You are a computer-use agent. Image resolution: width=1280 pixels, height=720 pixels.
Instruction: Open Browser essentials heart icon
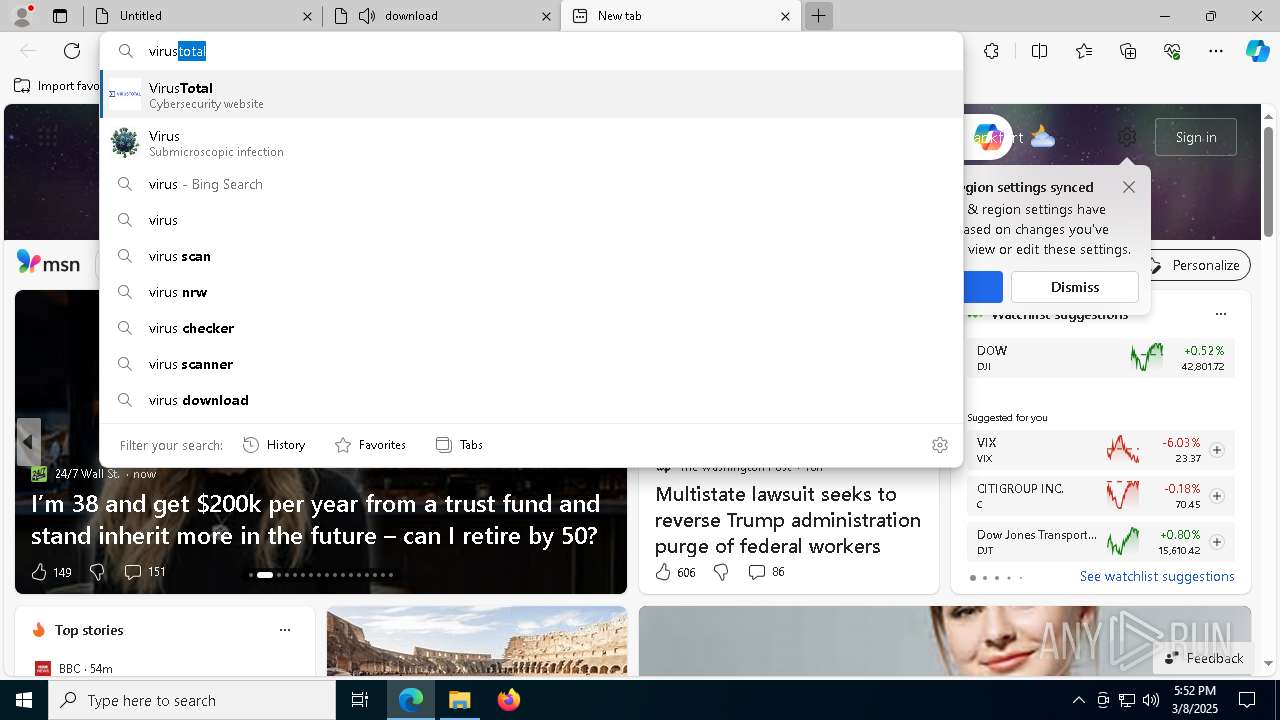(x=1172, y=51)
